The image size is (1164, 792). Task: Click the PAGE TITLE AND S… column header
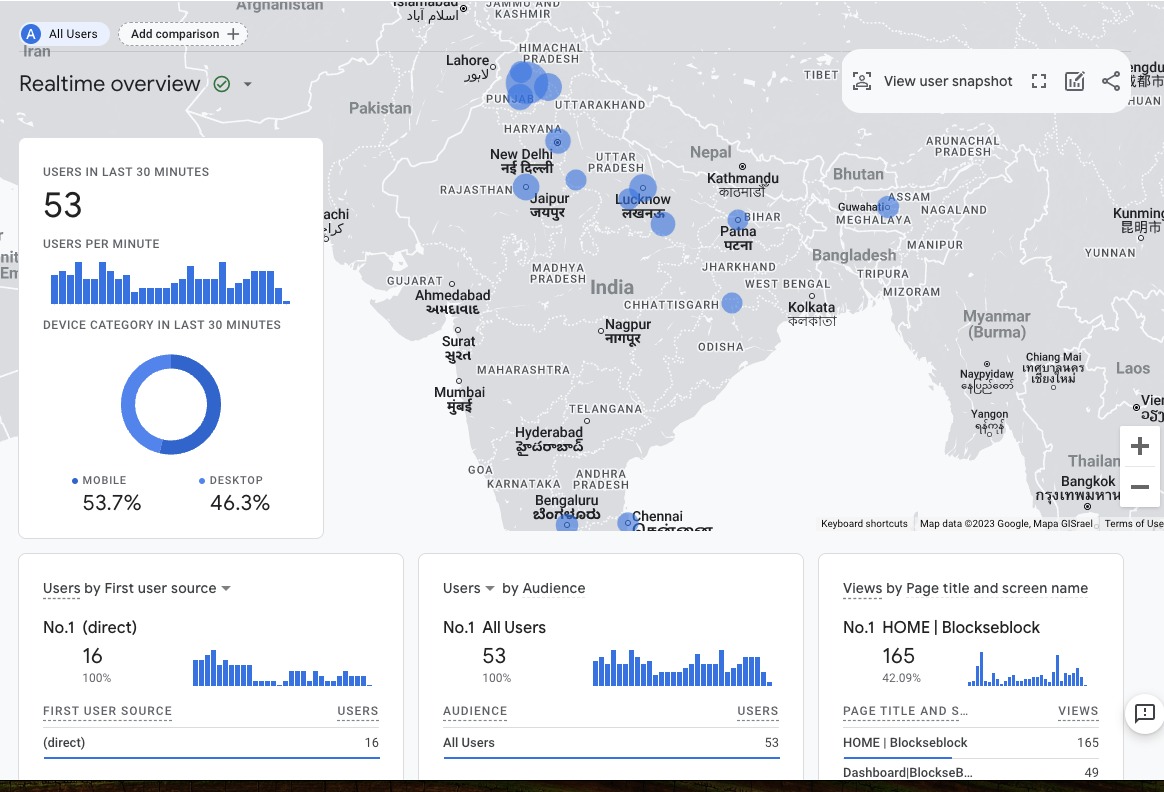pos(905,711)
